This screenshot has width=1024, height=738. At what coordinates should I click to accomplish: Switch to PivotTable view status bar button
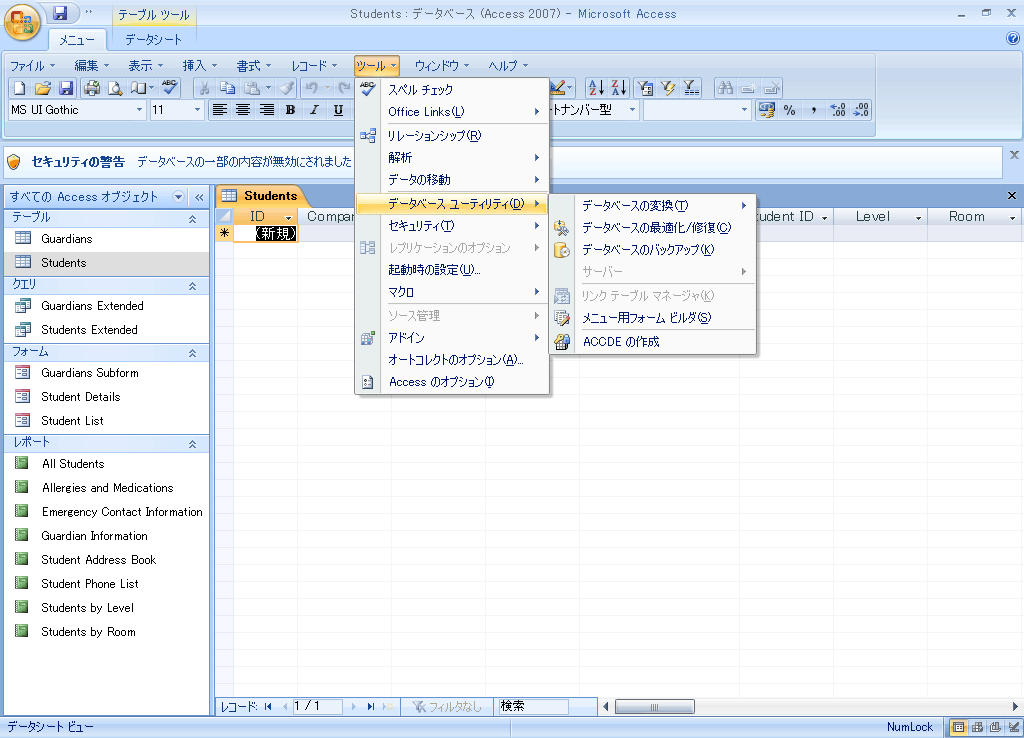[977, 727]
